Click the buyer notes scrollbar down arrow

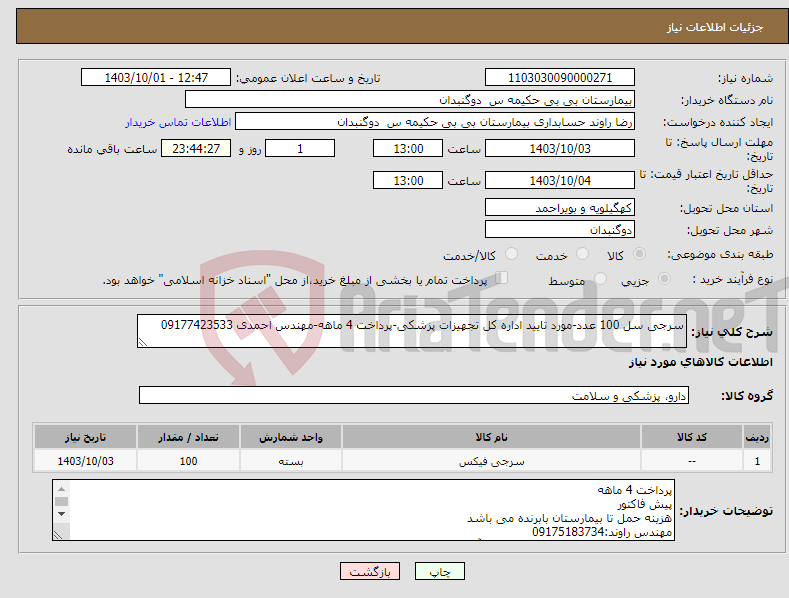(x=61, y=513)
